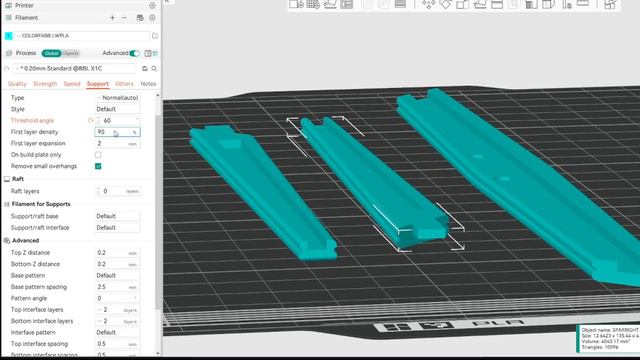Open the Interface pattern dropdown
Viewport: 640px width, 360px height.
click(x=118, y=332)
